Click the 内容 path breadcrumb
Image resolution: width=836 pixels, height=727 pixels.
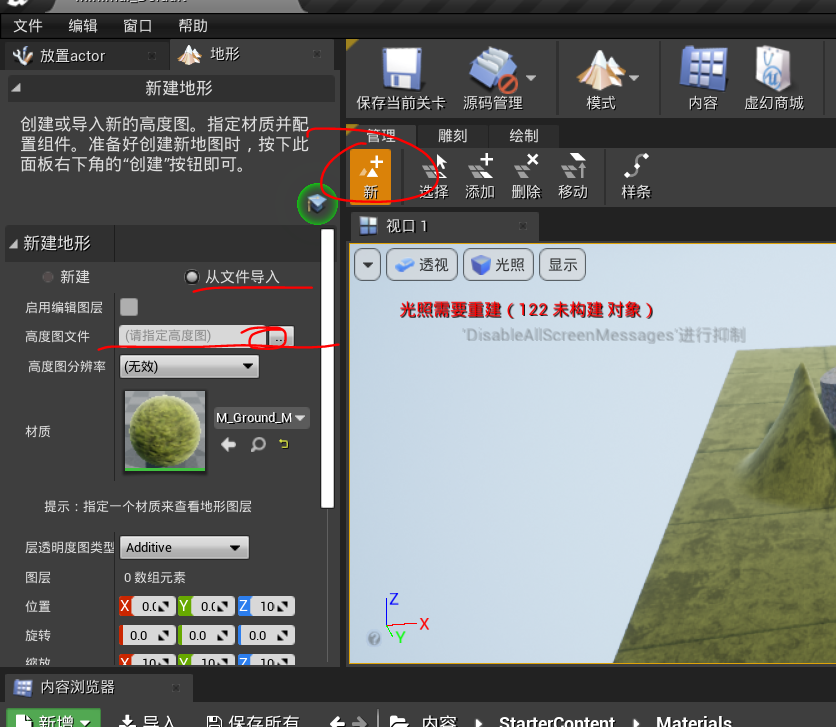[x=439, y=722]
